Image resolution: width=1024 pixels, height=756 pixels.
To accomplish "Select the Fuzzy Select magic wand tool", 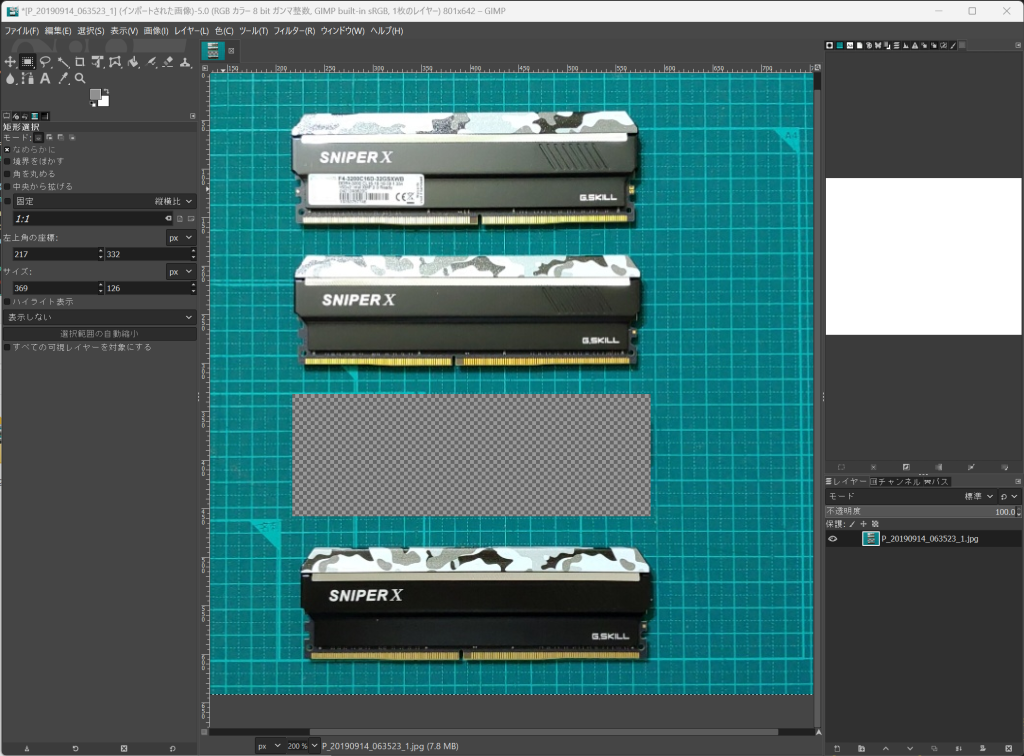I will tap(63, 62).
